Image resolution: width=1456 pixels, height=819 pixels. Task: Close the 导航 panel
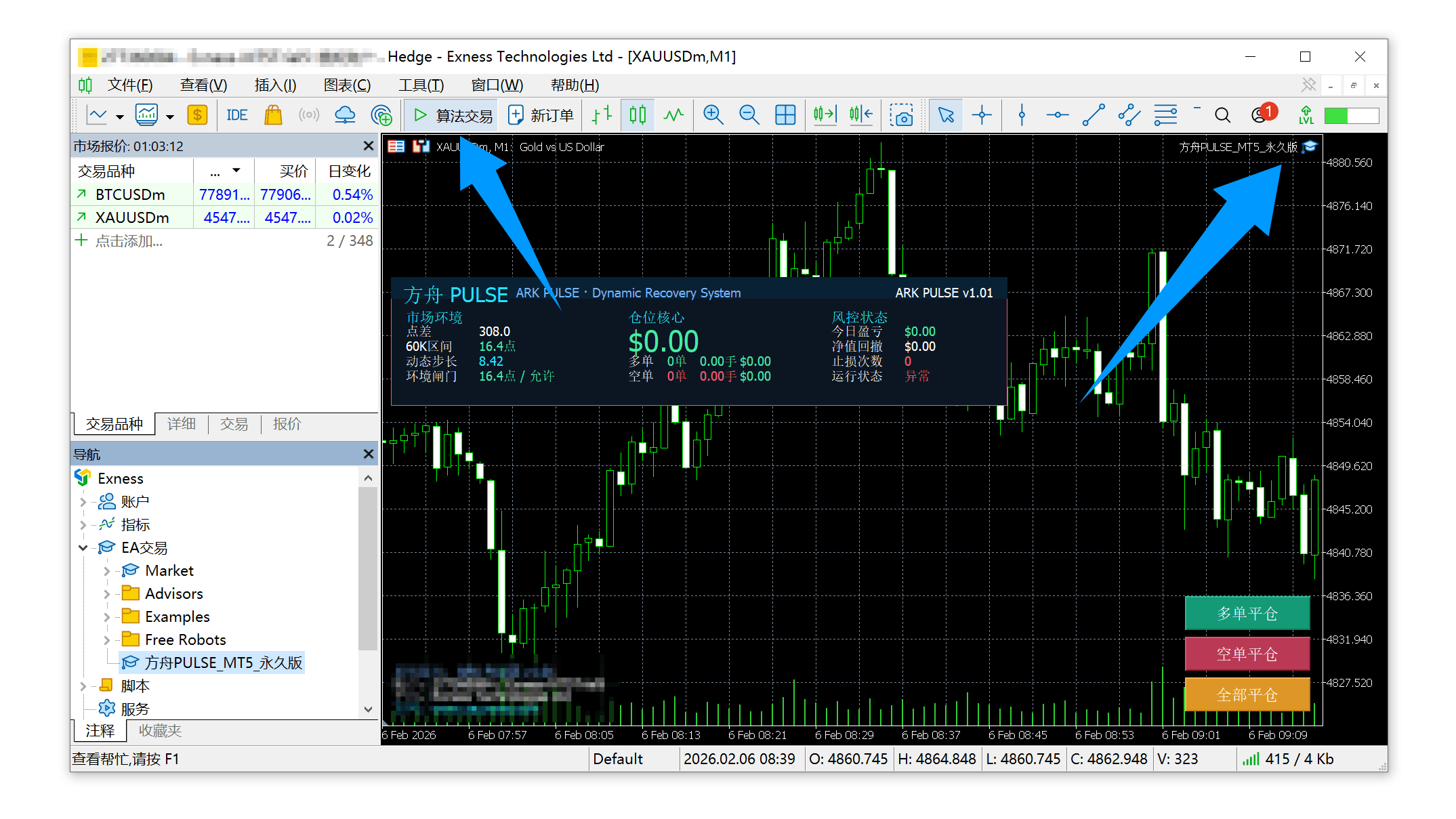click(368, 454)
